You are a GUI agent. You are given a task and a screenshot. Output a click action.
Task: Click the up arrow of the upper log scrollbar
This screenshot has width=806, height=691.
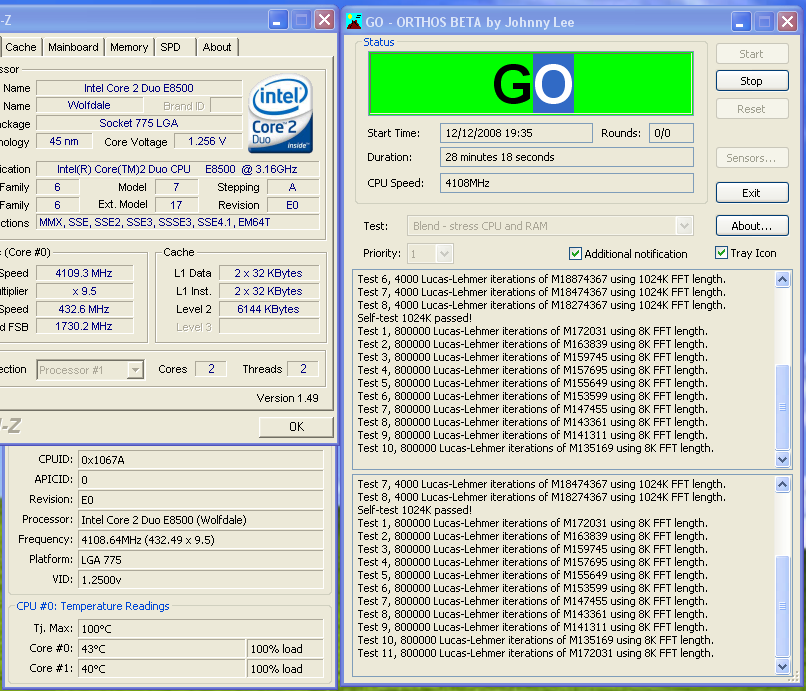pyautogui.click(x=782, y=280)
